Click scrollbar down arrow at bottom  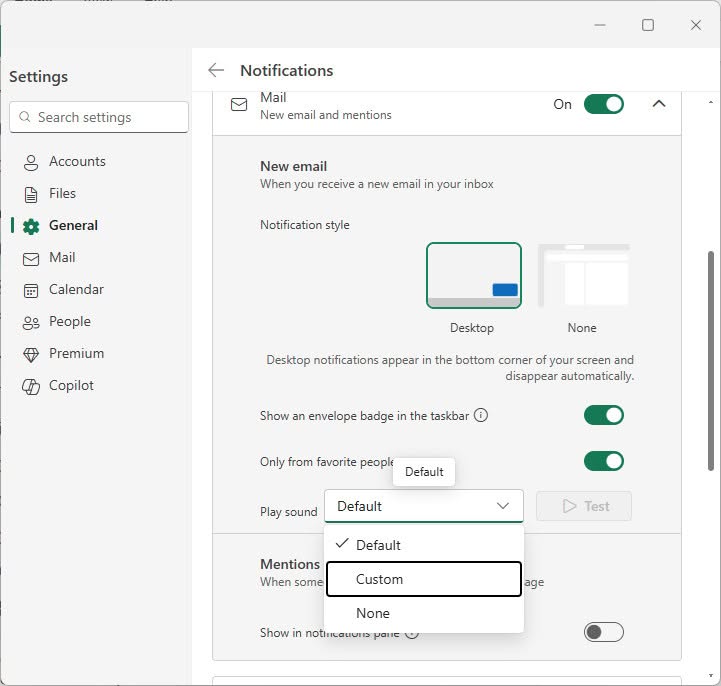pos(710,676)
